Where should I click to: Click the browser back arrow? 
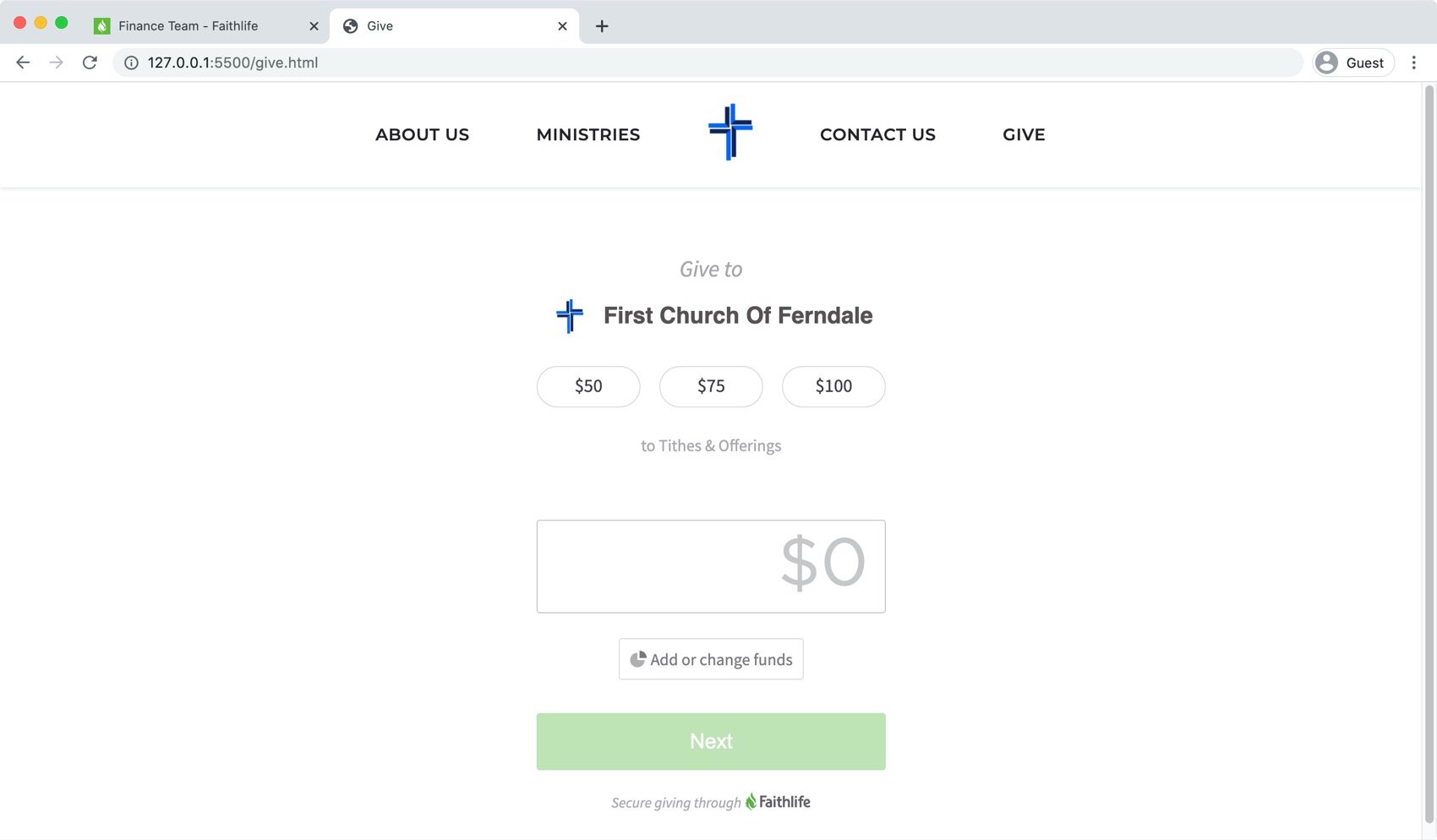click(x=23, y=63)
